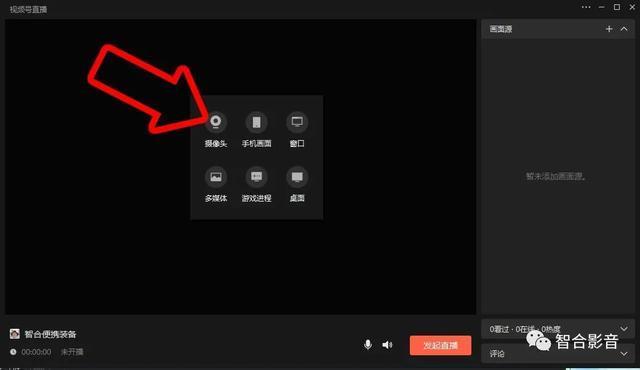
Task: Collapse the 画面源 panel with the up chevron
Action: (624, 29)
